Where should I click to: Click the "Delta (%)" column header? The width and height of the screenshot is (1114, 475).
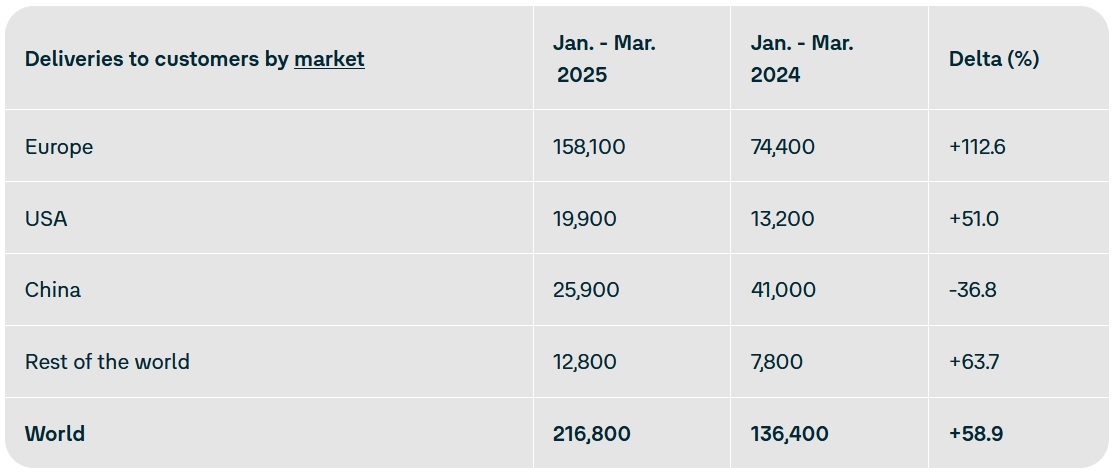coord(993,59)
